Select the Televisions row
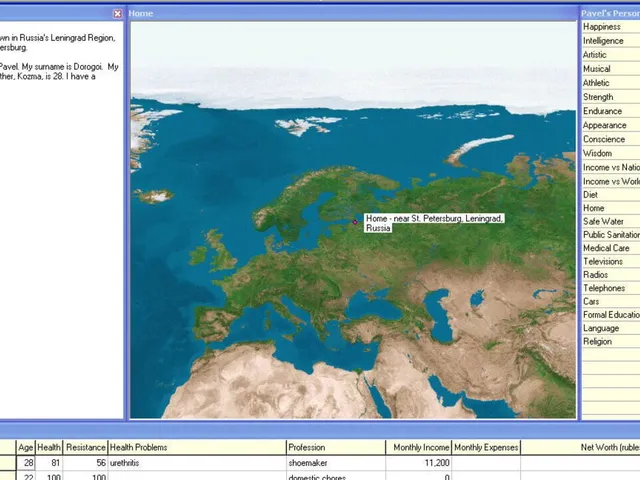Screen dimensions: 640x480 [x=611, y=262]
